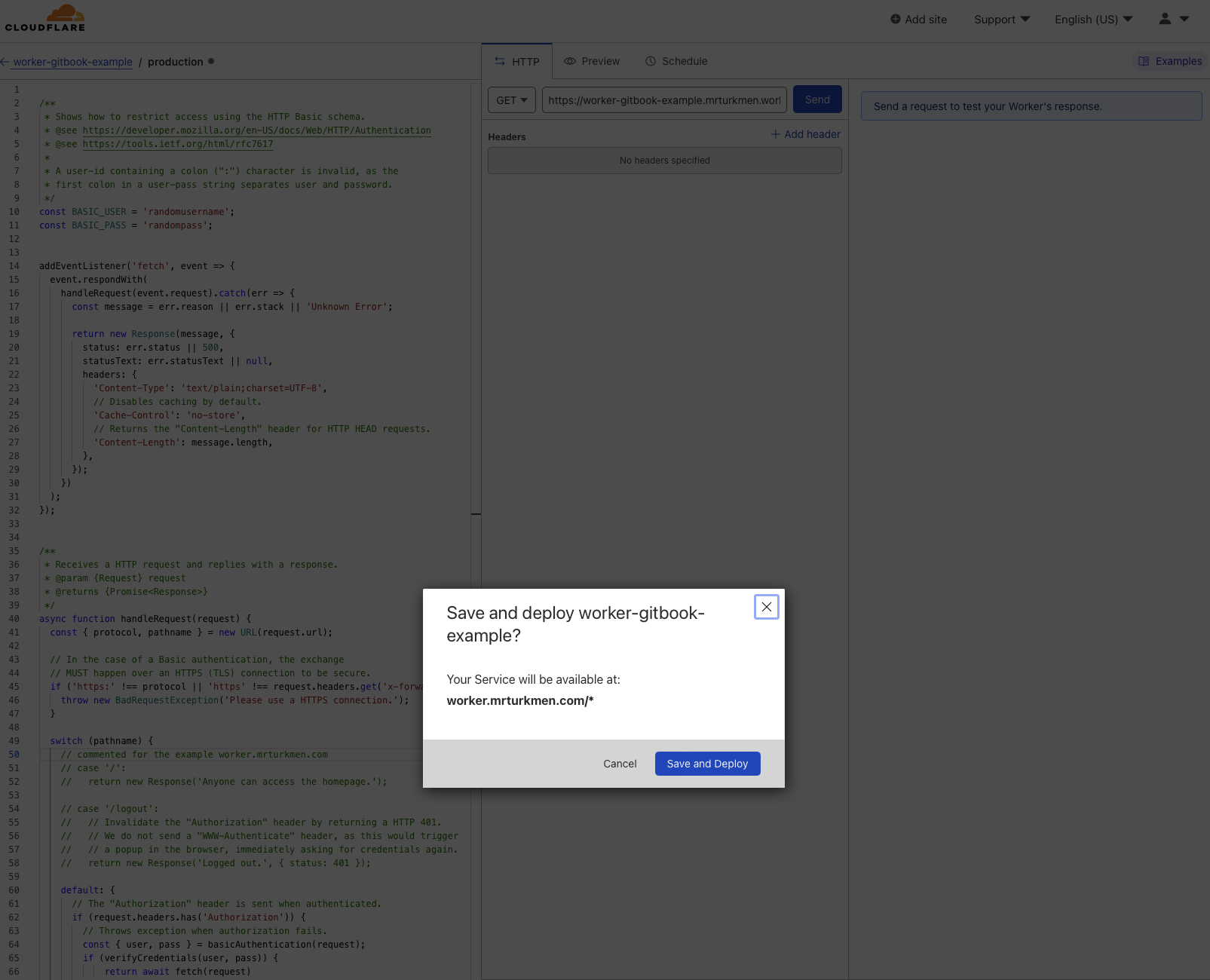Click the Add site link text
This screenshot has height=980, width=1210.
click(x=926, y=19)
